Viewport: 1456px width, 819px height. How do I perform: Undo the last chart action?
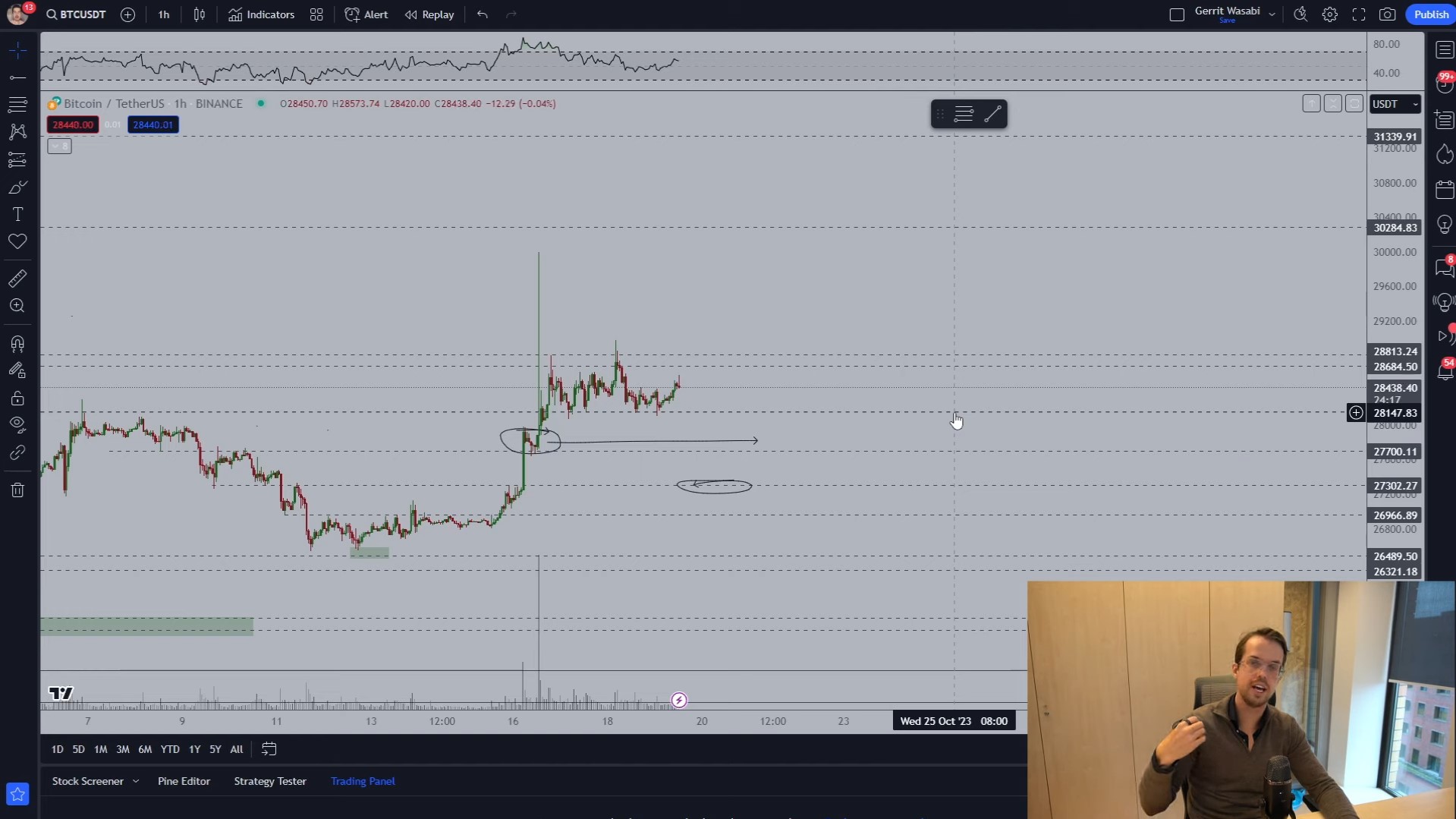click(x=483, y=14)
